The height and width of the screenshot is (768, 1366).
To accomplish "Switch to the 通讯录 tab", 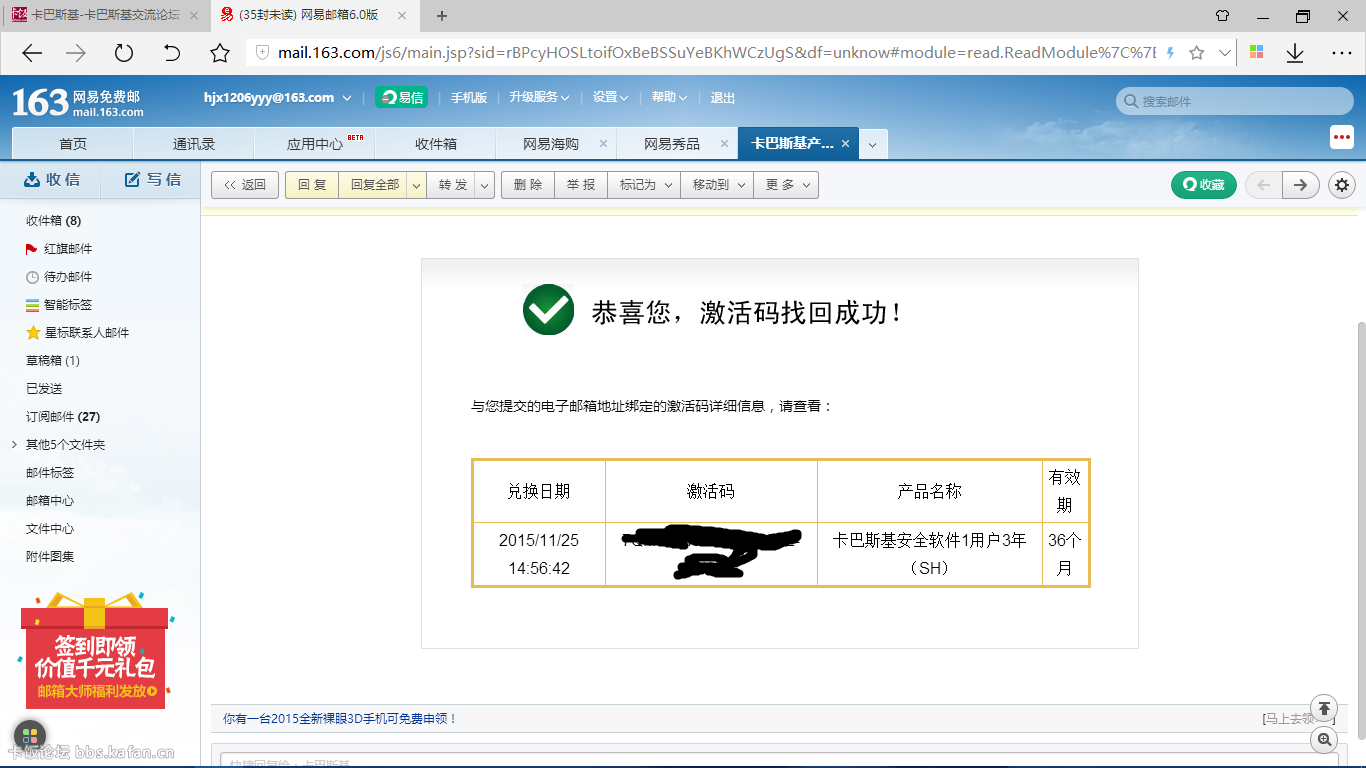I will pyautogui.click(x=193, y=144).
